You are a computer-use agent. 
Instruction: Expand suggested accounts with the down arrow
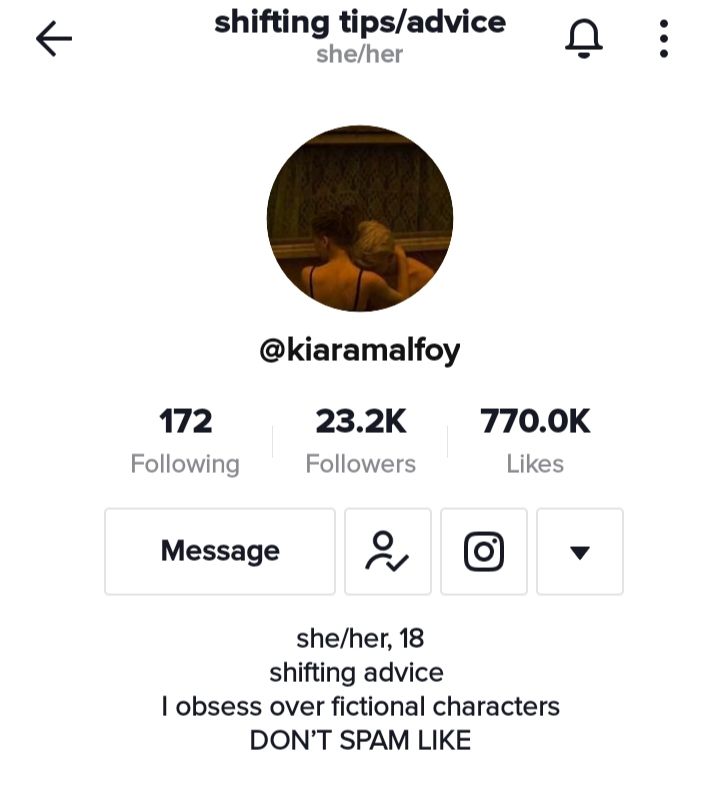click(580, 552)
